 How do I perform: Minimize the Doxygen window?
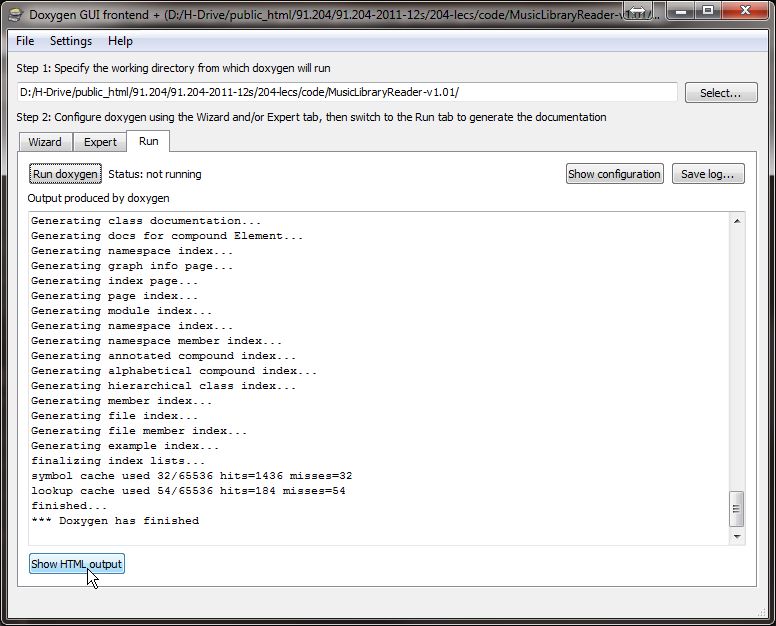[x=681, y=11]
